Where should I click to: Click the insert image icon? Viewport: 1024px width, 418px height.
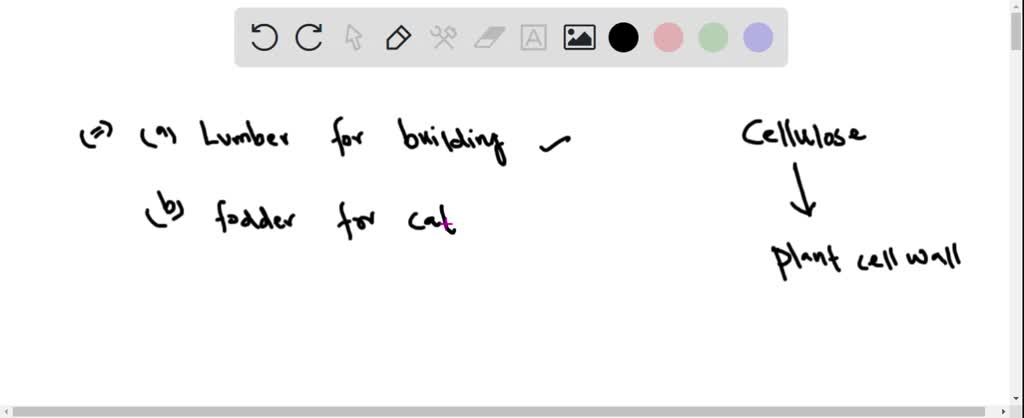click(x=579, y=38)
